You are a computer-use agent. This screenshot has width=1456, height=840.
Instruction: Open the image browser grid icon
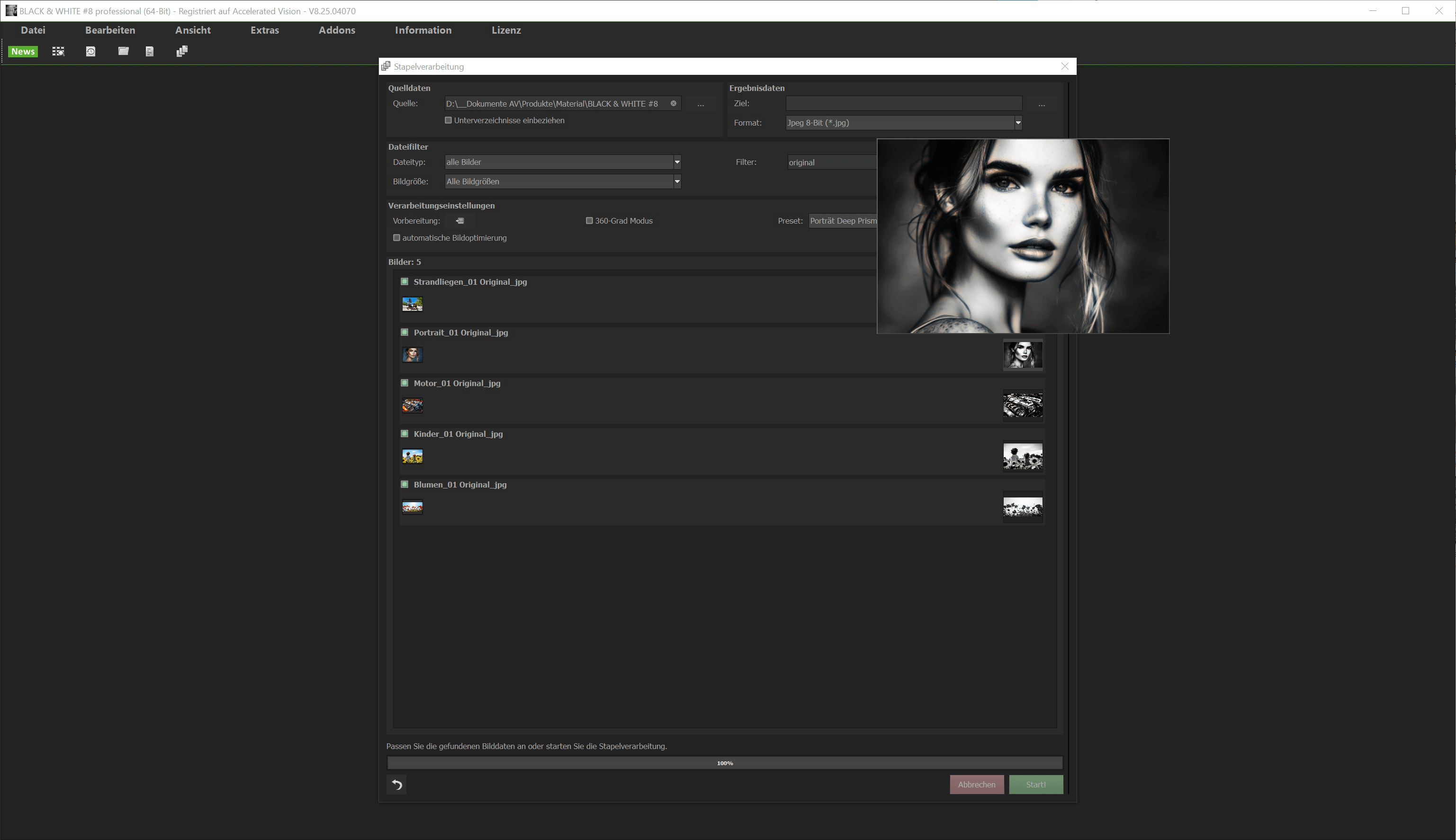click(58, 51)
